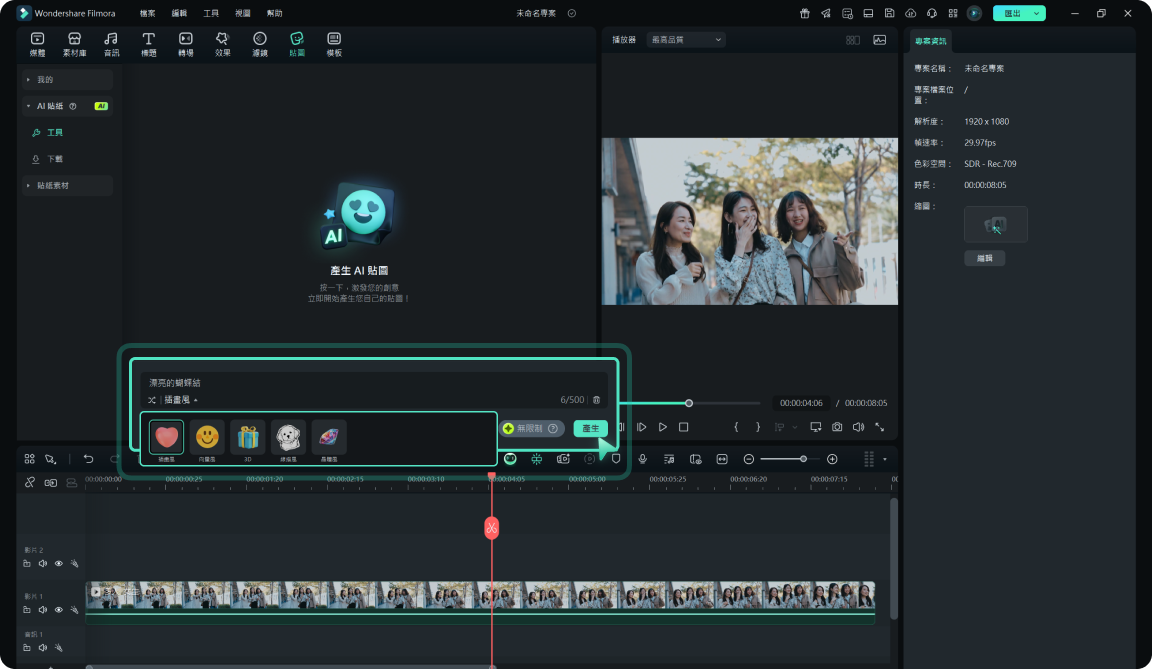
Task: Click the timeline layout grid icon
Action: tap(29, 459)
